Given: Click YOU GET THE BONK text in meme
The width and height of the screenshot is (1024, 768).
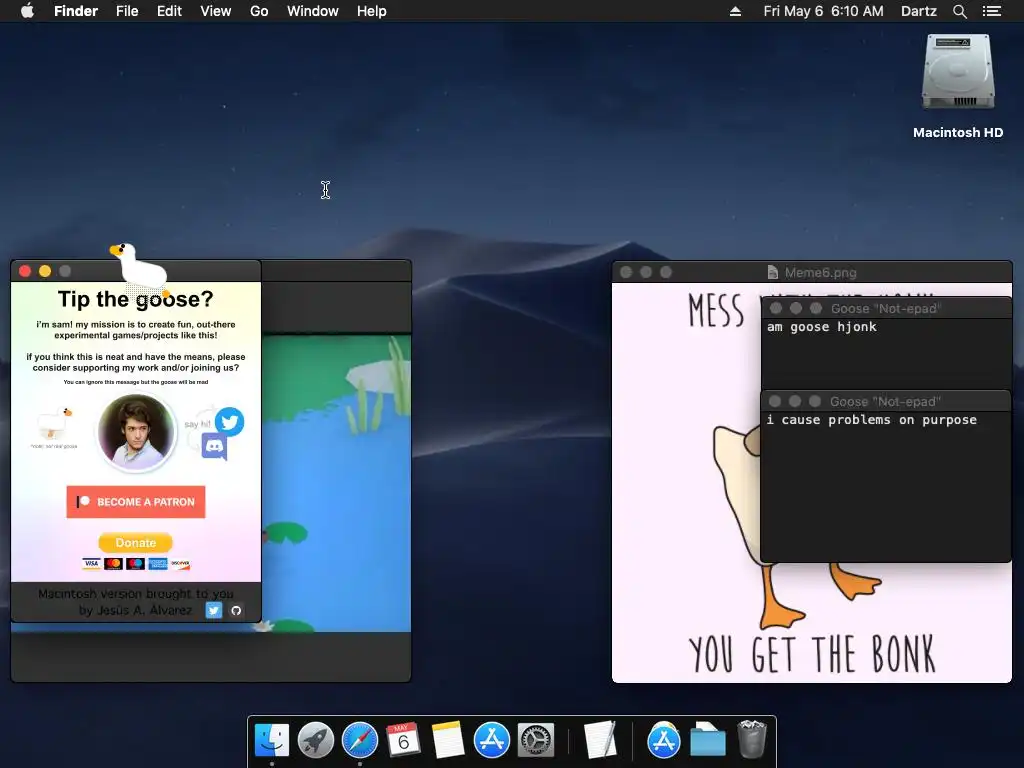Looking at the screenshot, I should coord(812,654).
